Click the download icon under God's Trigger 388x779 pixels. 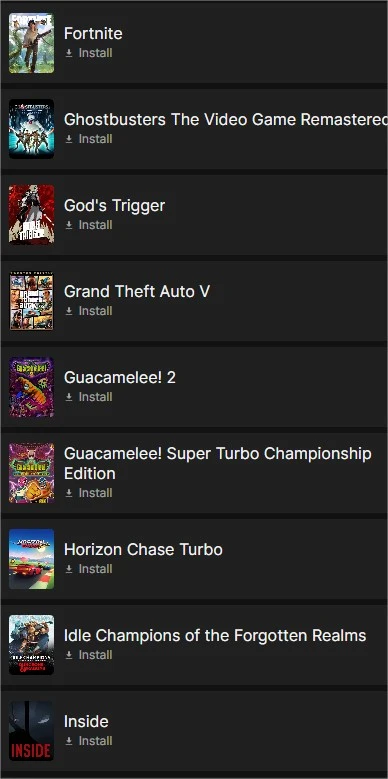[69, 225]
